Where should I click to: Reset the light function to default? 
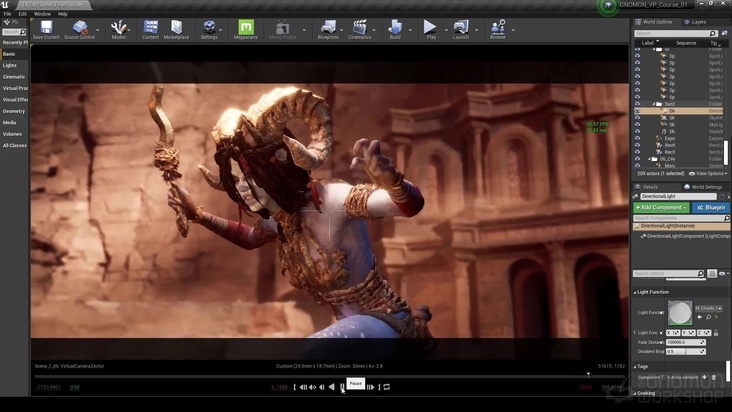[717, 317]
